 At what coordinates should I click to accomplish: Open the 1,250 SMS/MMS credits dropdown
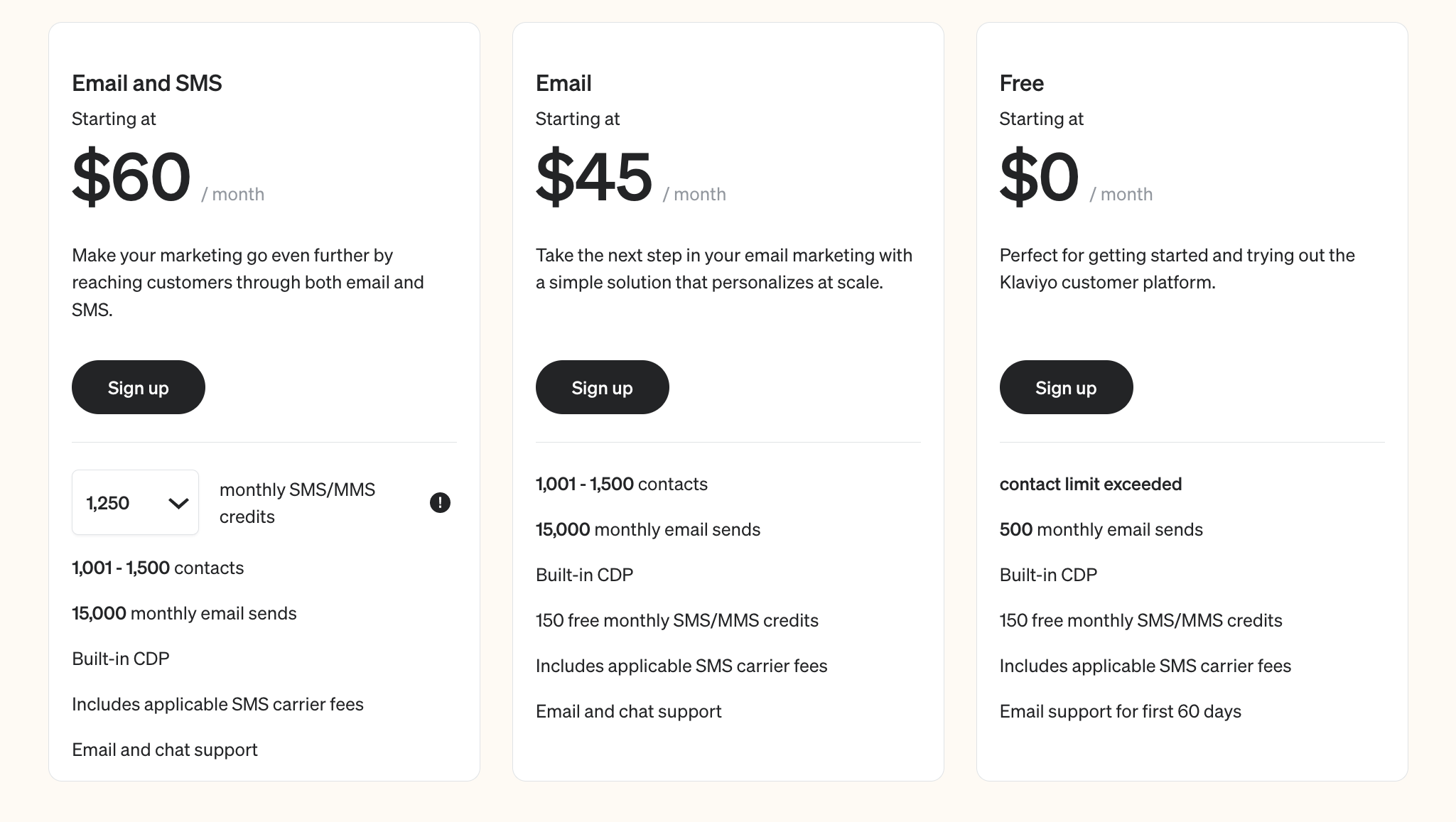tap(135, 502)
